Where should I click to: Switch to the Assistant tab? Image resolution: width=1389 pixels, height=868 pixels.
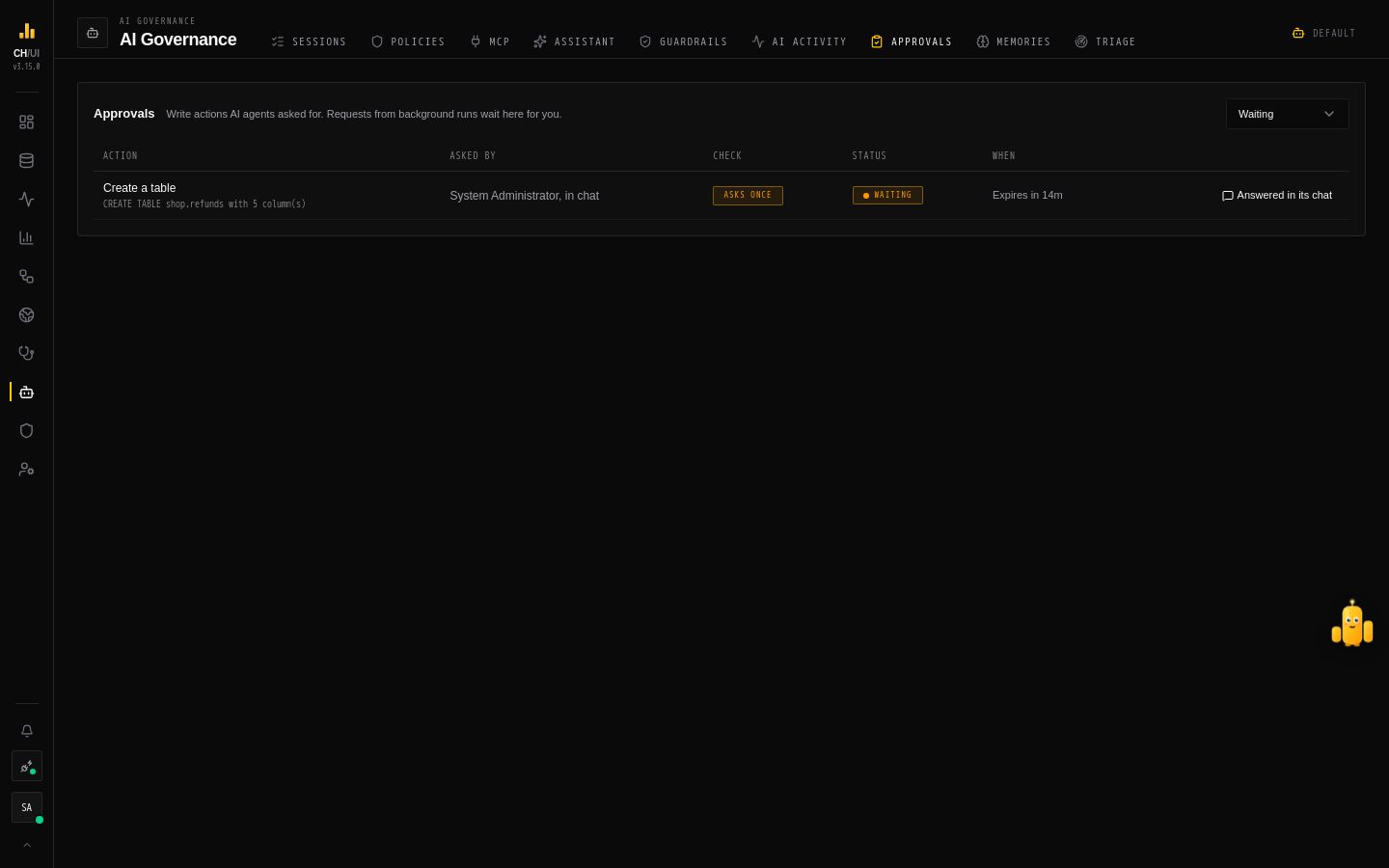(574, 42)
